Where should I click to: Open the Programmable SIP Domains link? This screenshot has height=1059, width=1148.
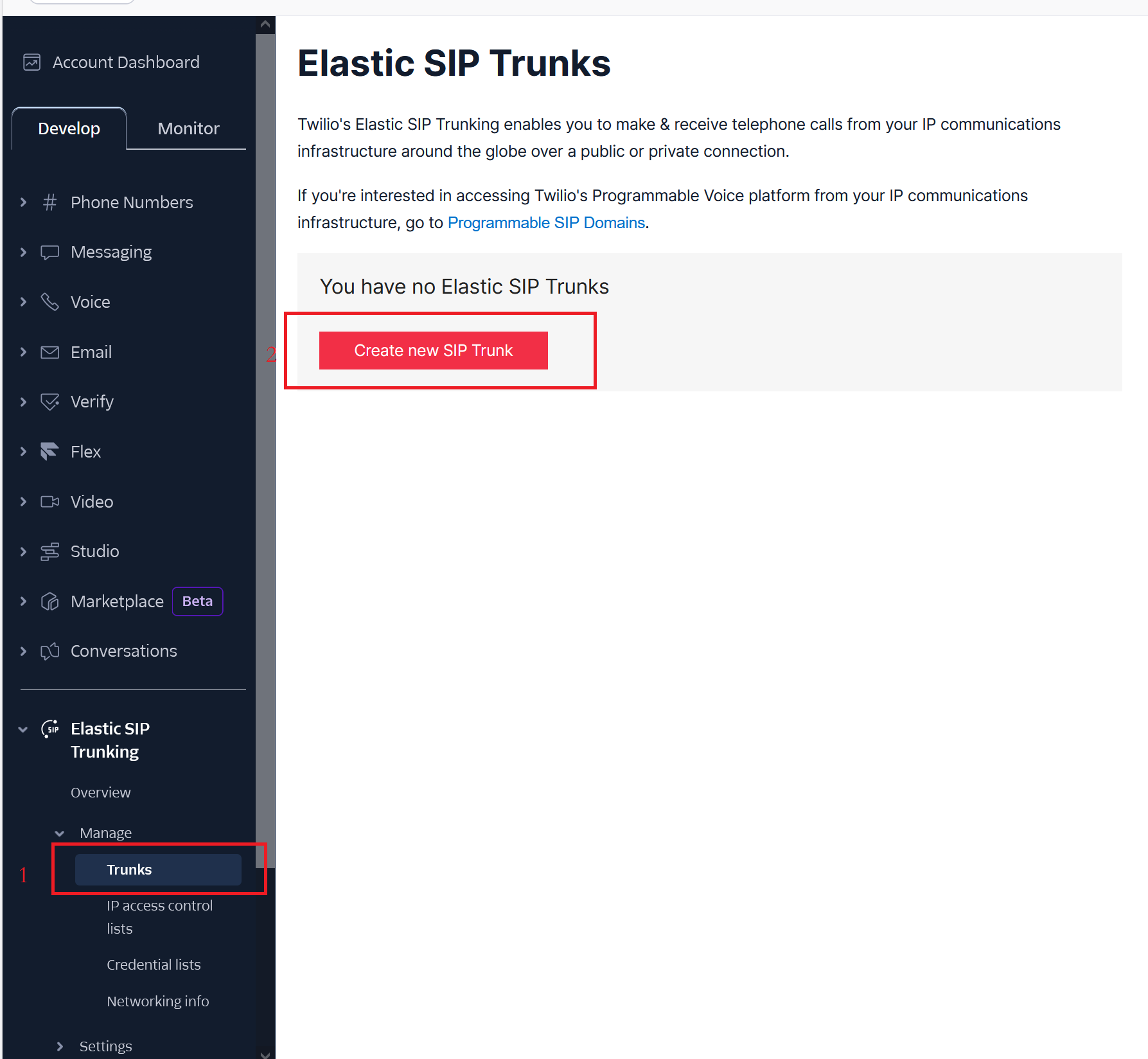tap(546, 222)
